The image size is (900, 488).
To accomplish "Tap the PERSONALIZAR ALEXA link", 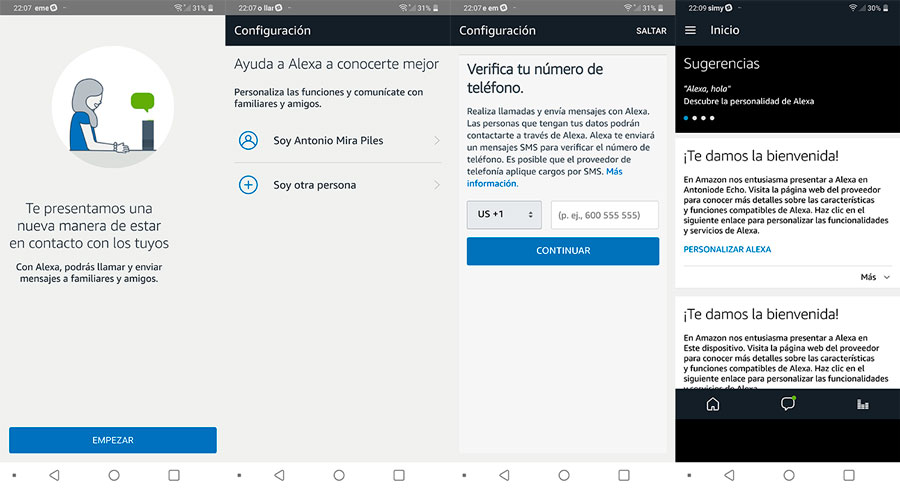I will (727, 249).
